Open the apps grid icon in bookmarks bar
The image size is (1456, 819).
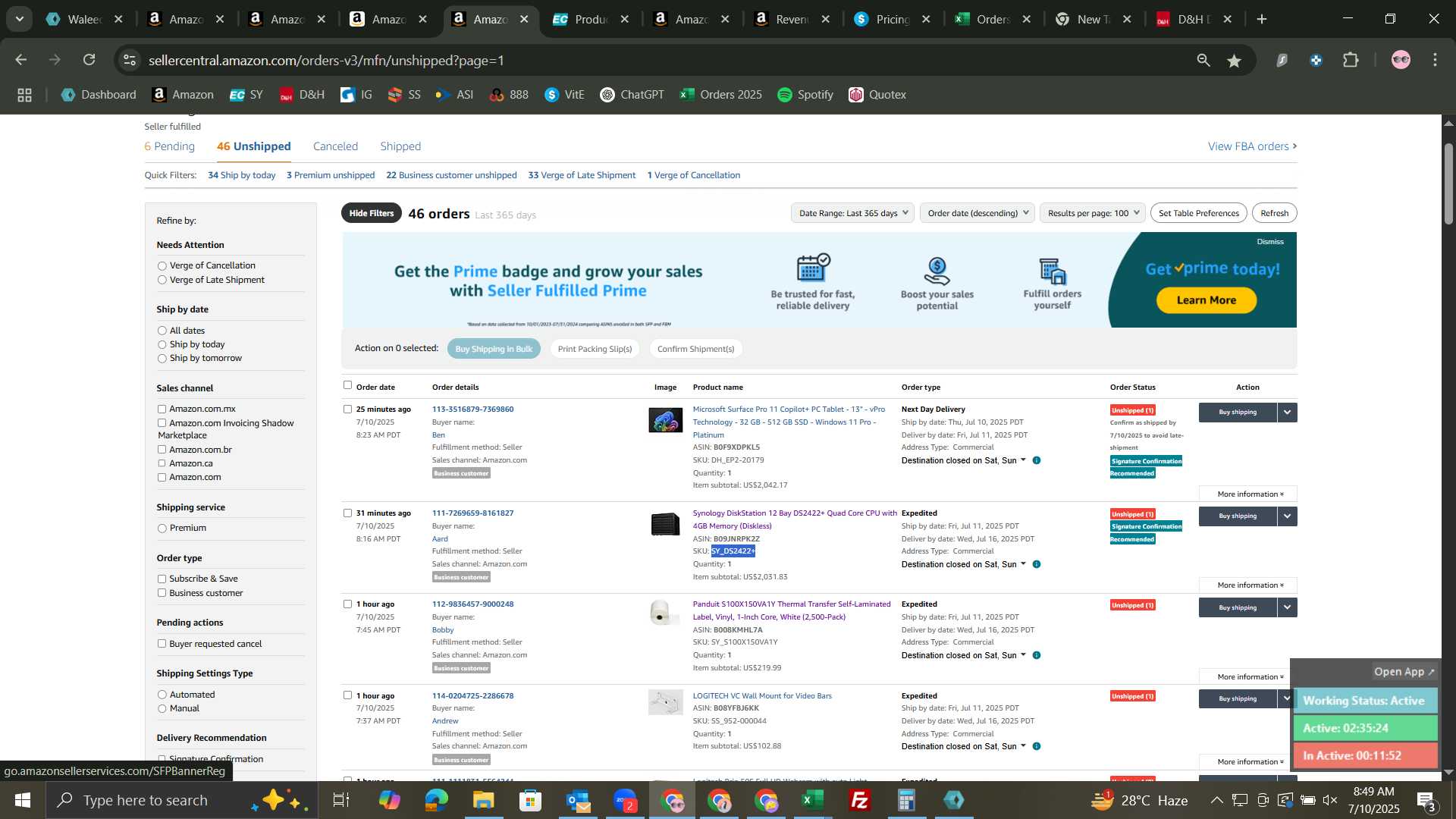pyautogui.click(x=24, y=95)
